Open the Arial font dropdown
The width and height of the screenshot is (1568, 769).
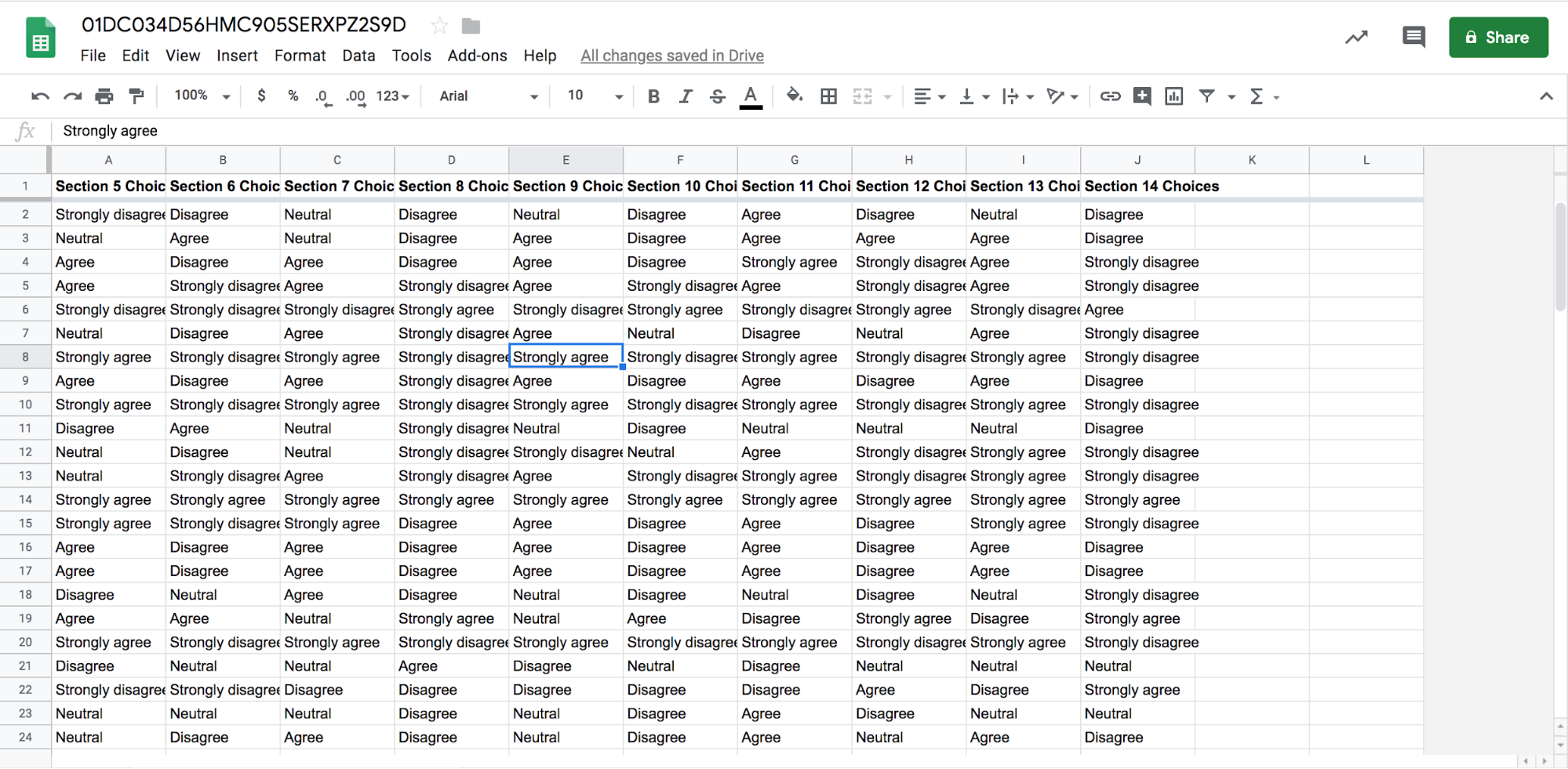[488, 96]
